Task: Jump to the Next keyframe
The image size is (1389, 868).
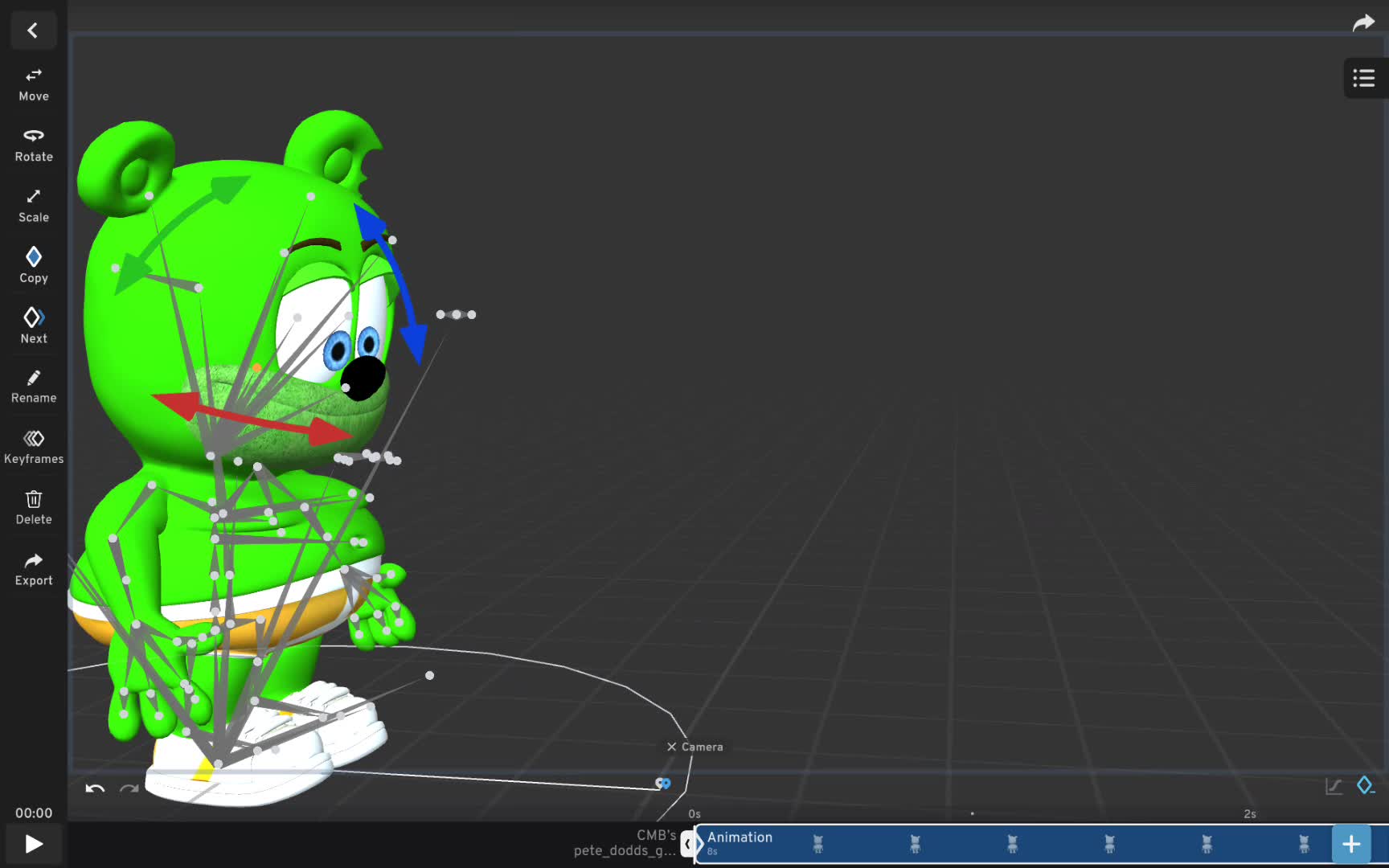Action: pos(34,326)
